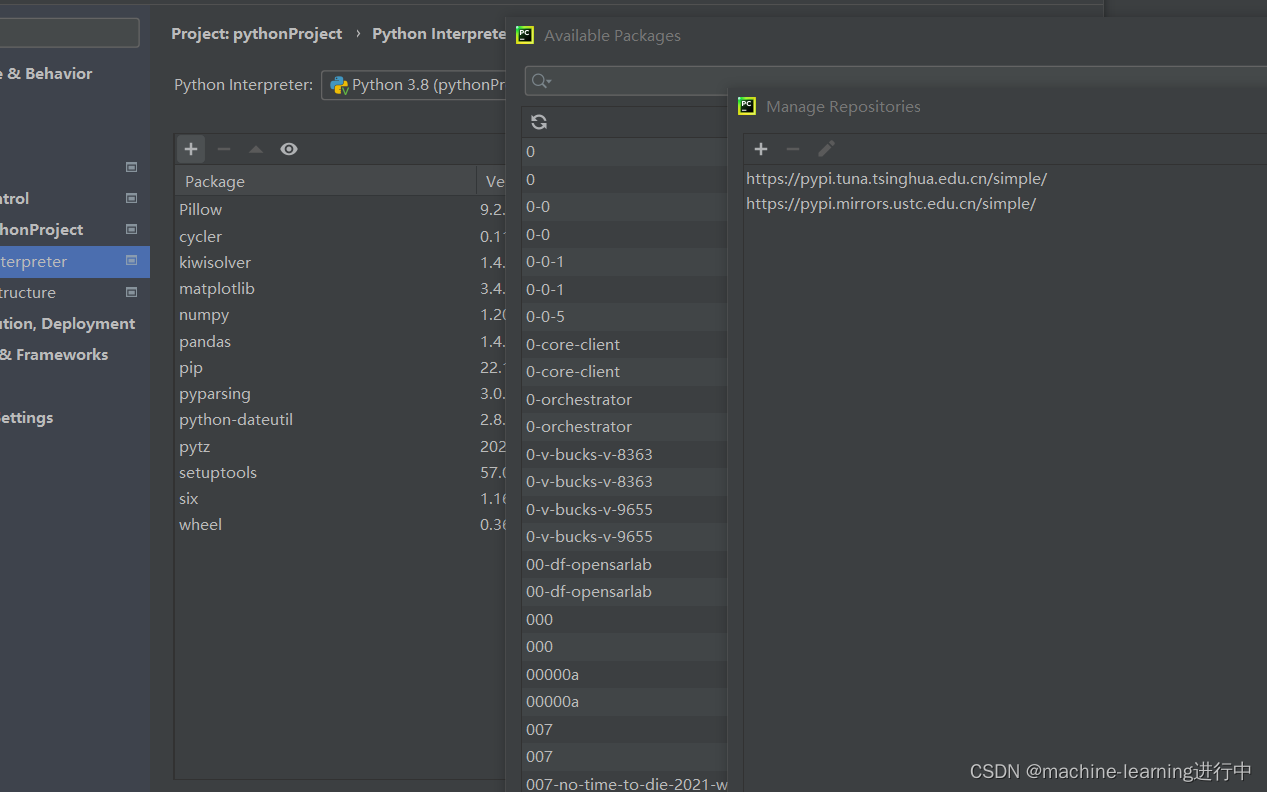This screenshot has width=1267, height=792.
Task: Click the settings search box at the top left
Action: coord(70,32)
